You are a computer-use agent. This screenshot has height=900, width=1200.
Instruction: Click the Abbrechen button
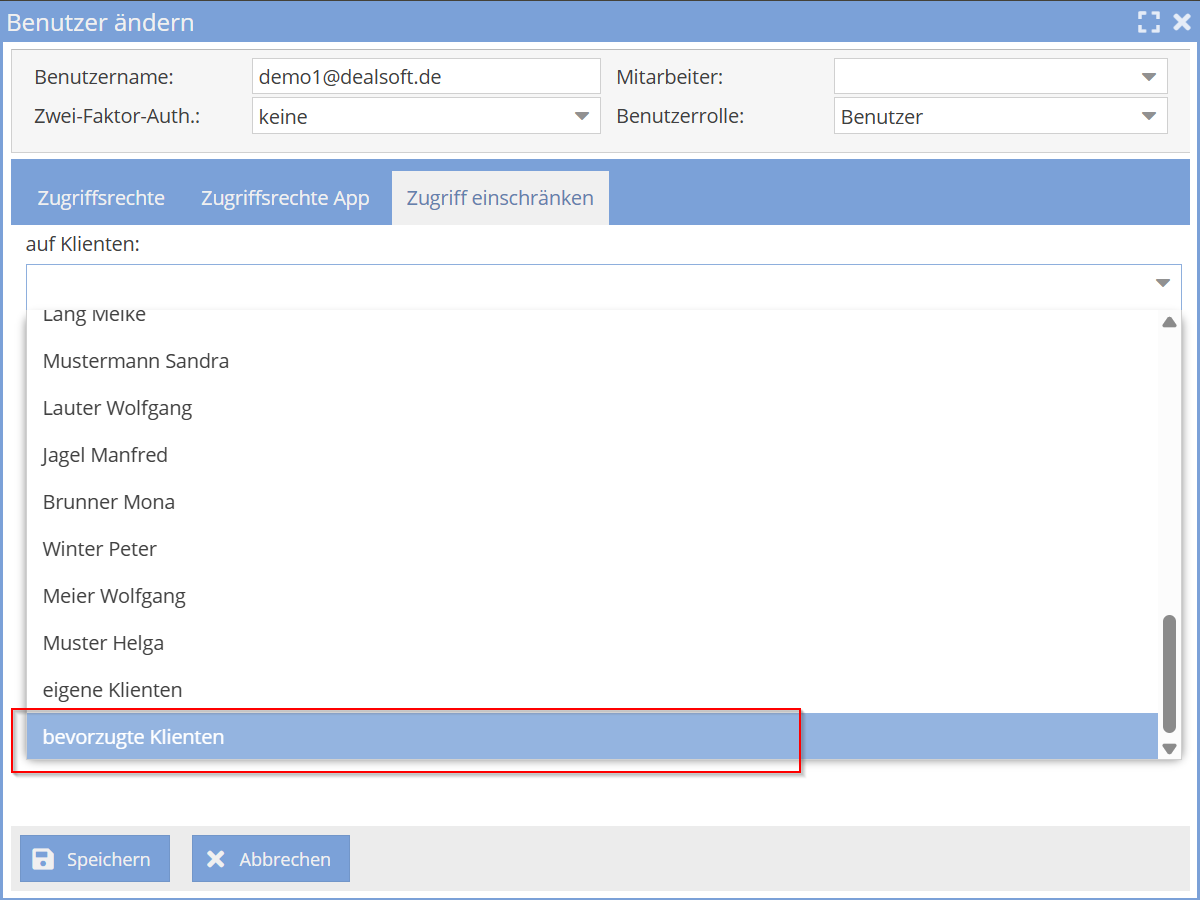[x=271, y=859]
